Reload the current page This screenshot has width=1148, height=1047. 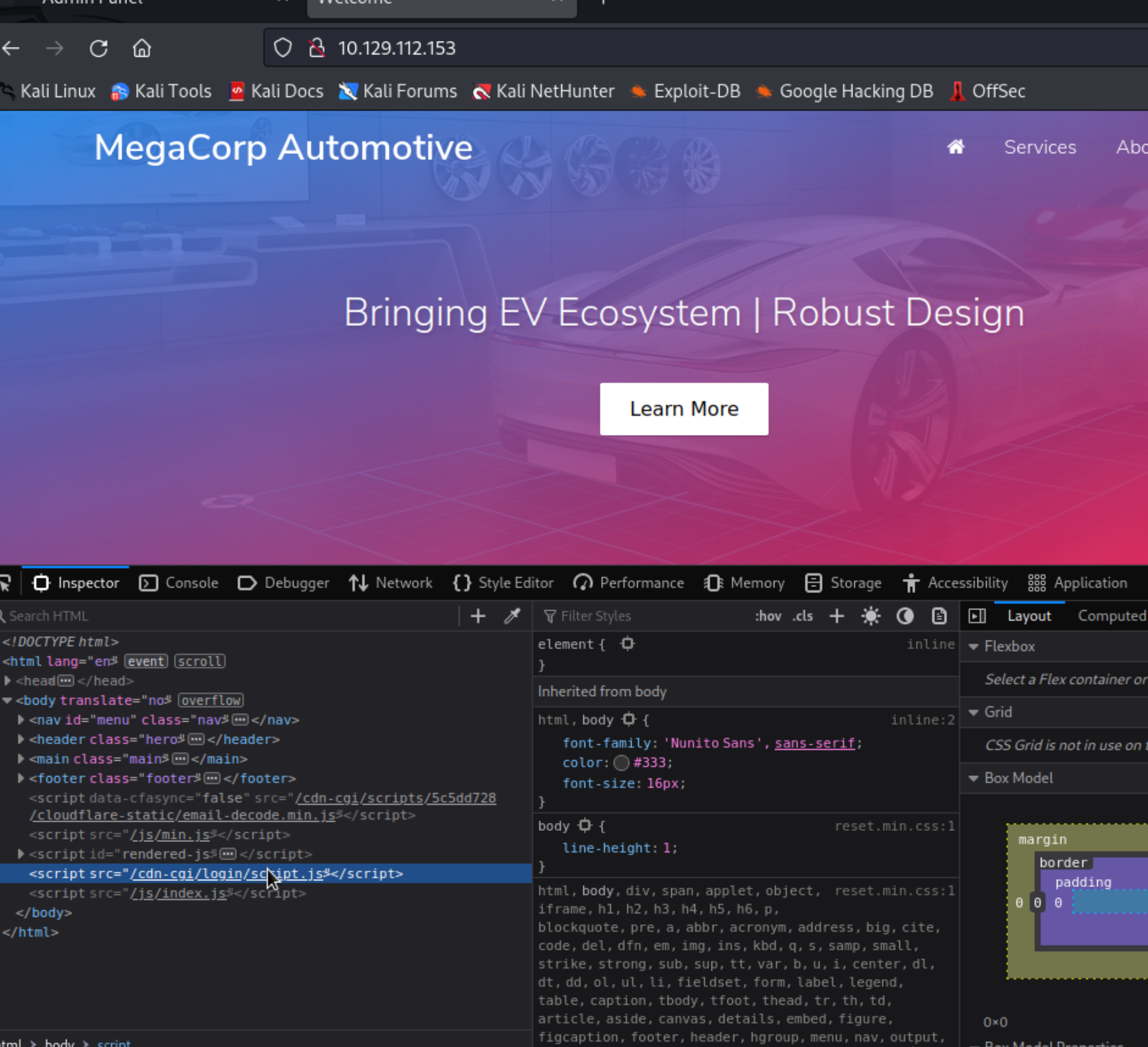click(x=99, y=48)
